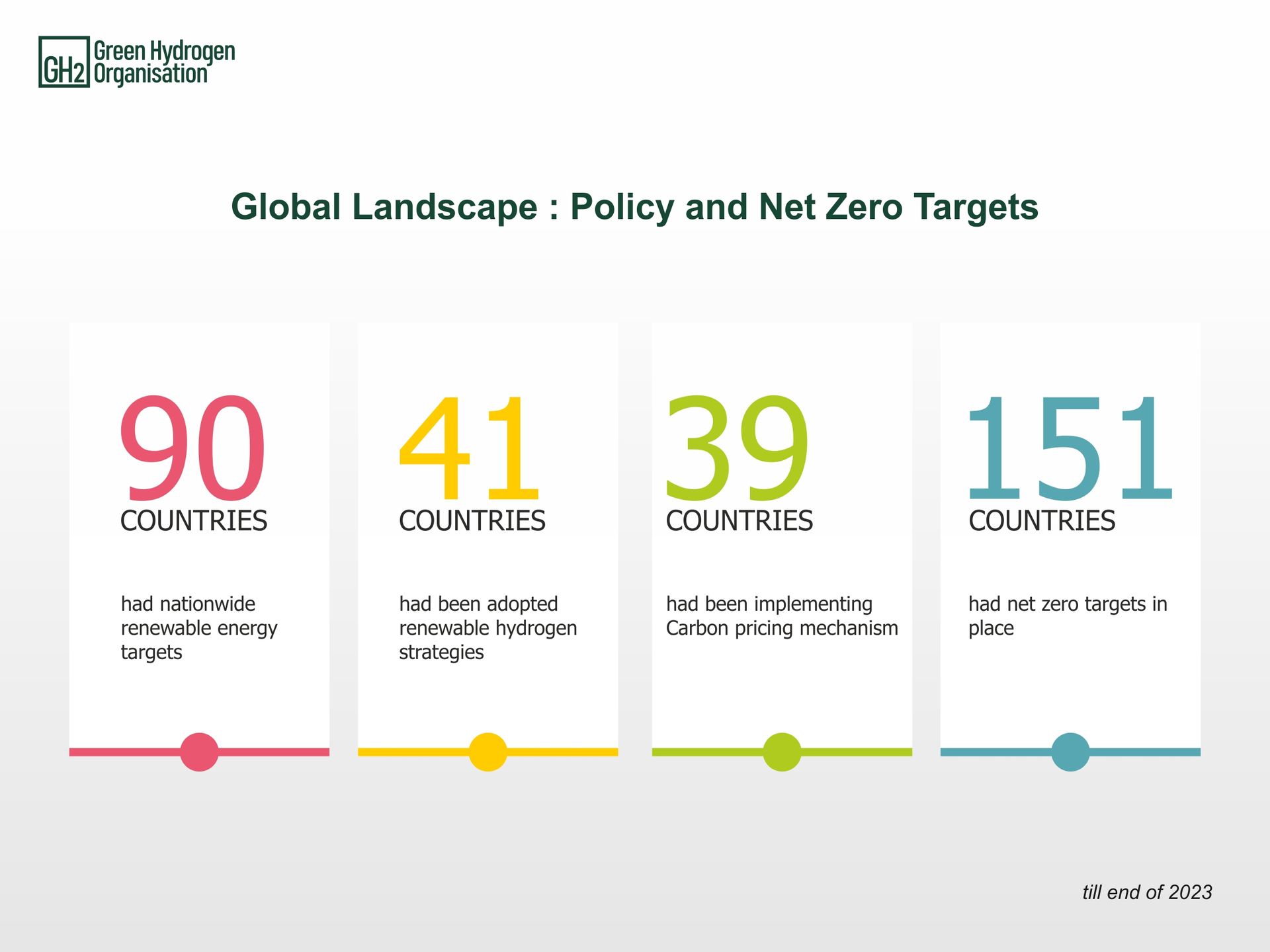Click the 'till end of 2023' footnote

pyautogui.click(x=1147, y=892)
